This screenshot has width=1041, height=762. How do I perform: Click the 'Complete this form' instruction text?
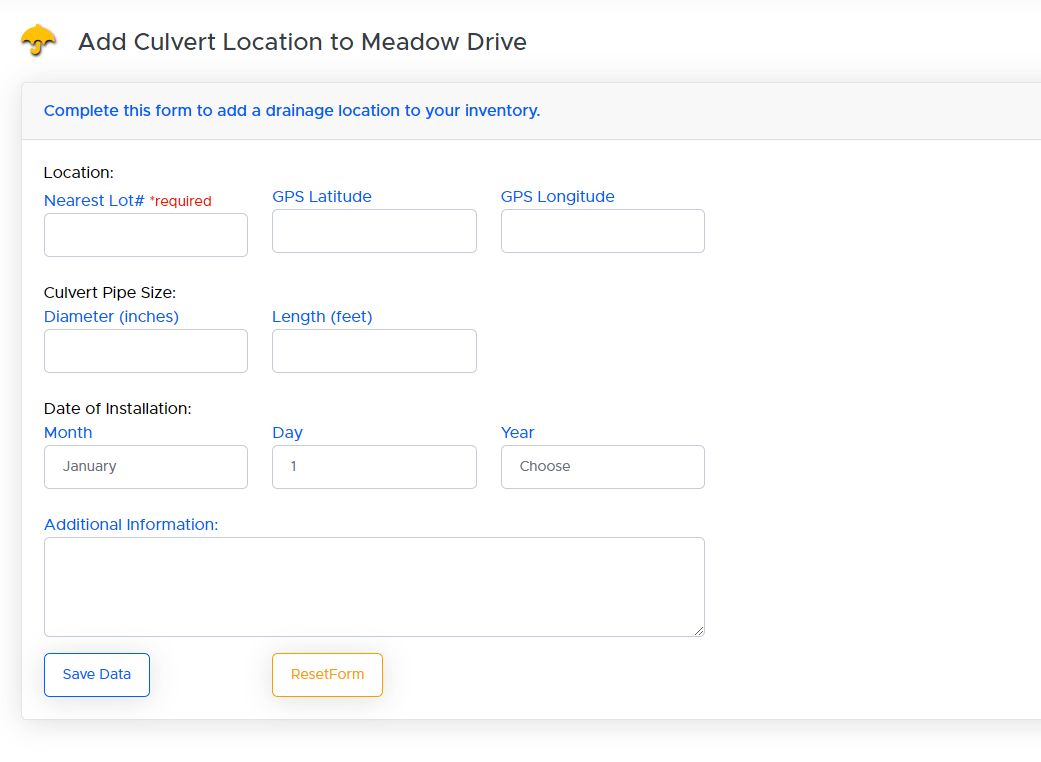point(291,111)
